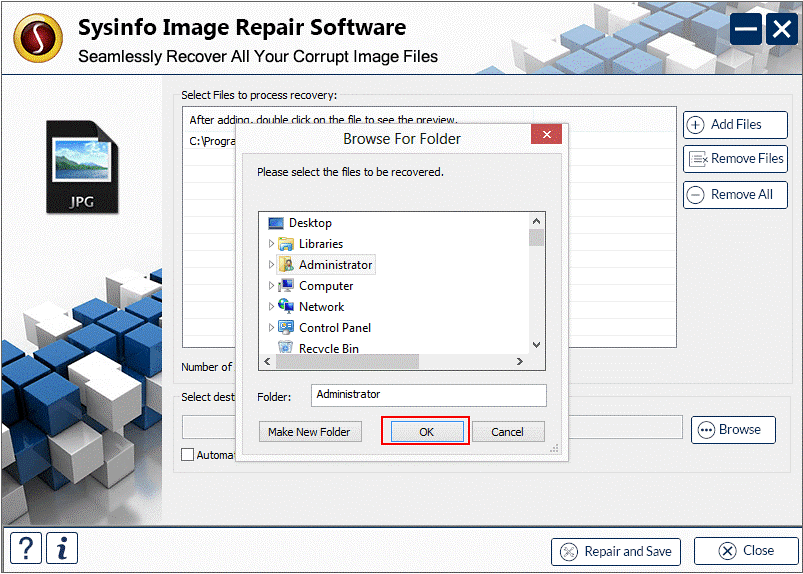The height and width of the screenshot is (574, 803).
Task: Click the Close button at bottom right
Action: click(x=746, y=551)
